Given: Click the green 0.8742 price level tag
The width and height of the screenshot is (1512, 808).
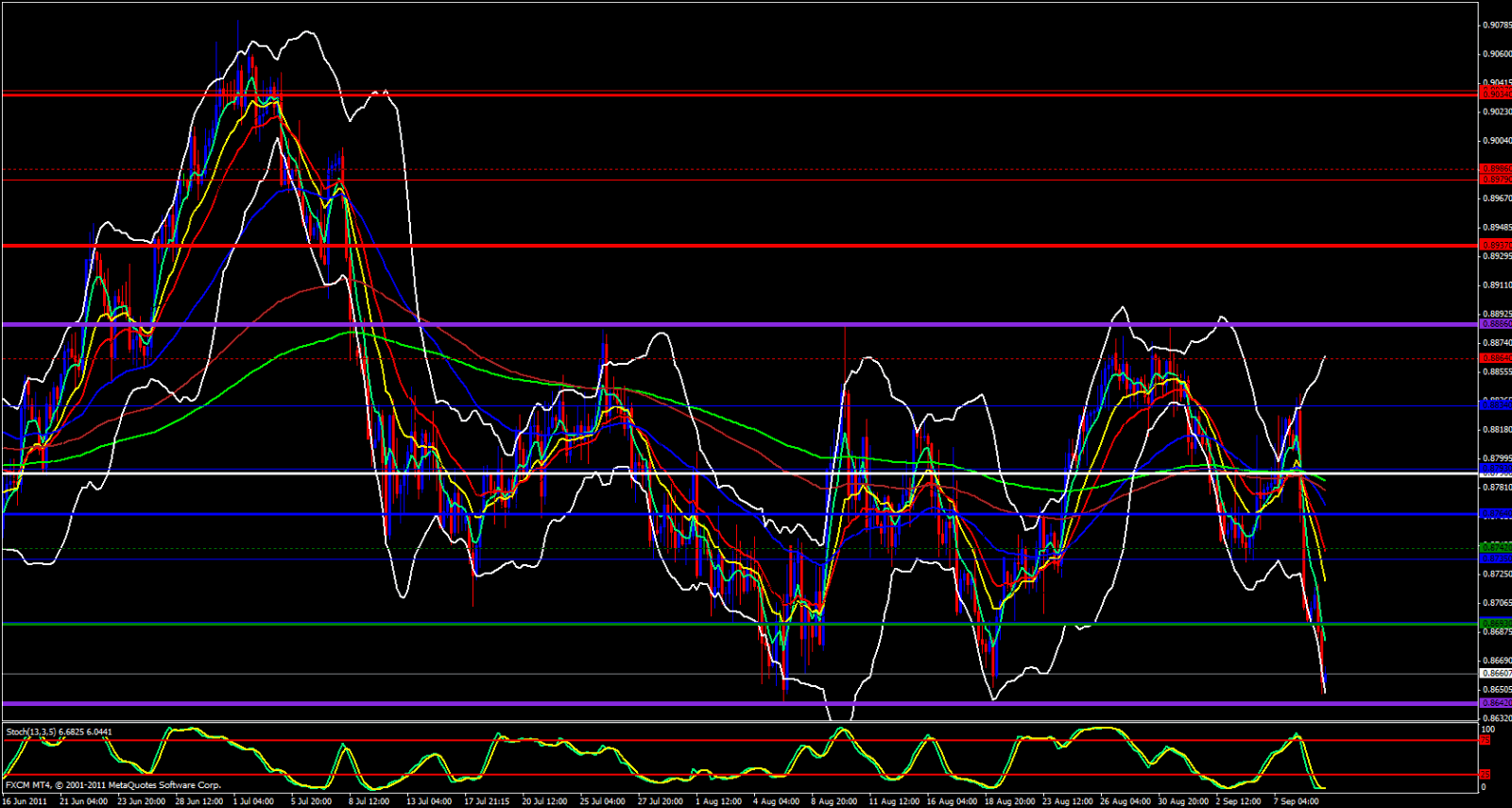Looking at the screenshot, I should point(1496,548).
